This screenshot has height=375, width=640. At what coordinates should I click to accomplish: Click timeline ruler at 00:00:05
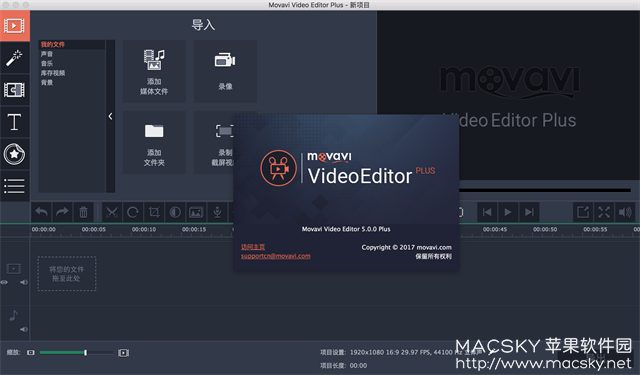(x=93, y=230)
